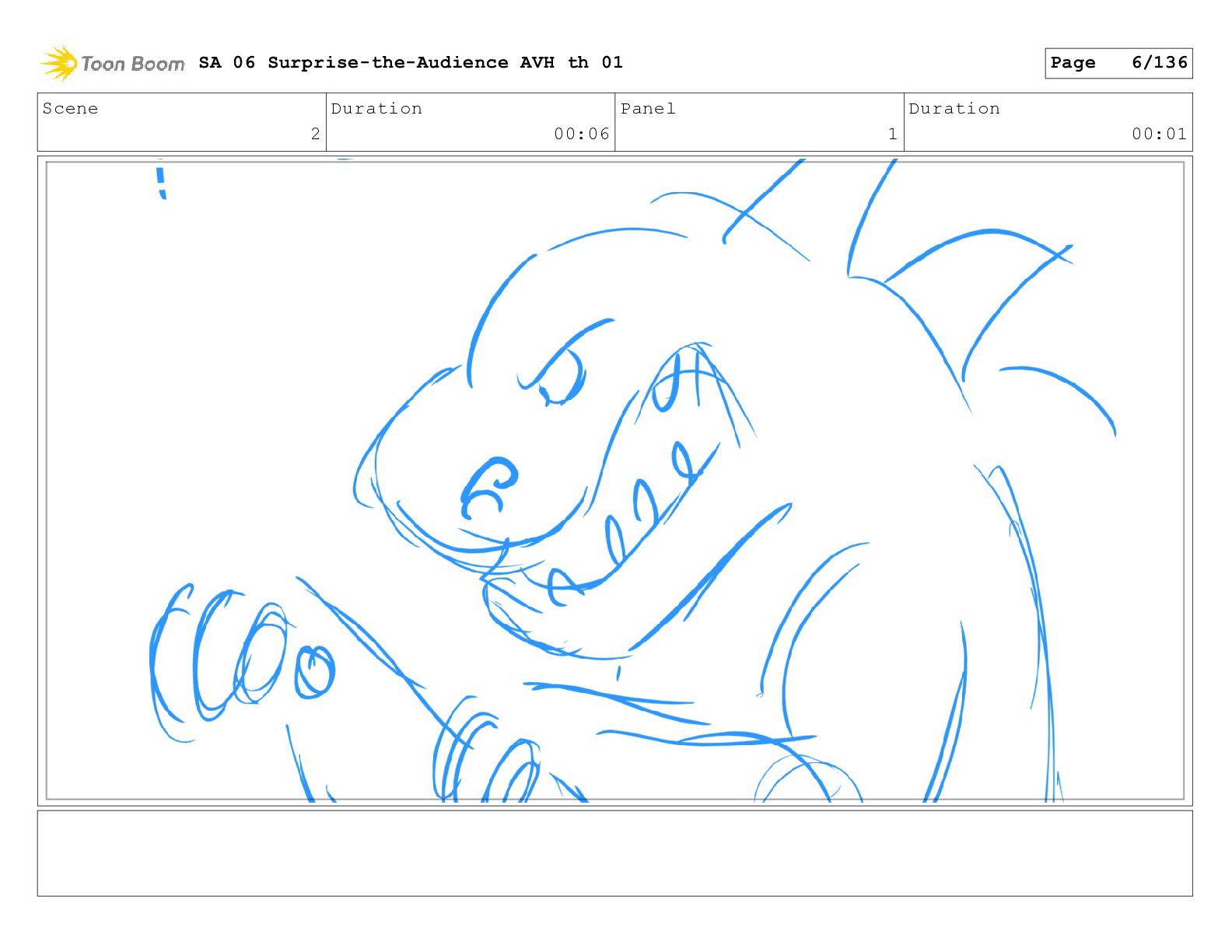Click the dinosaur sketch storyboard panel
The image size is (1232, 952).
[x=614, y=481]
